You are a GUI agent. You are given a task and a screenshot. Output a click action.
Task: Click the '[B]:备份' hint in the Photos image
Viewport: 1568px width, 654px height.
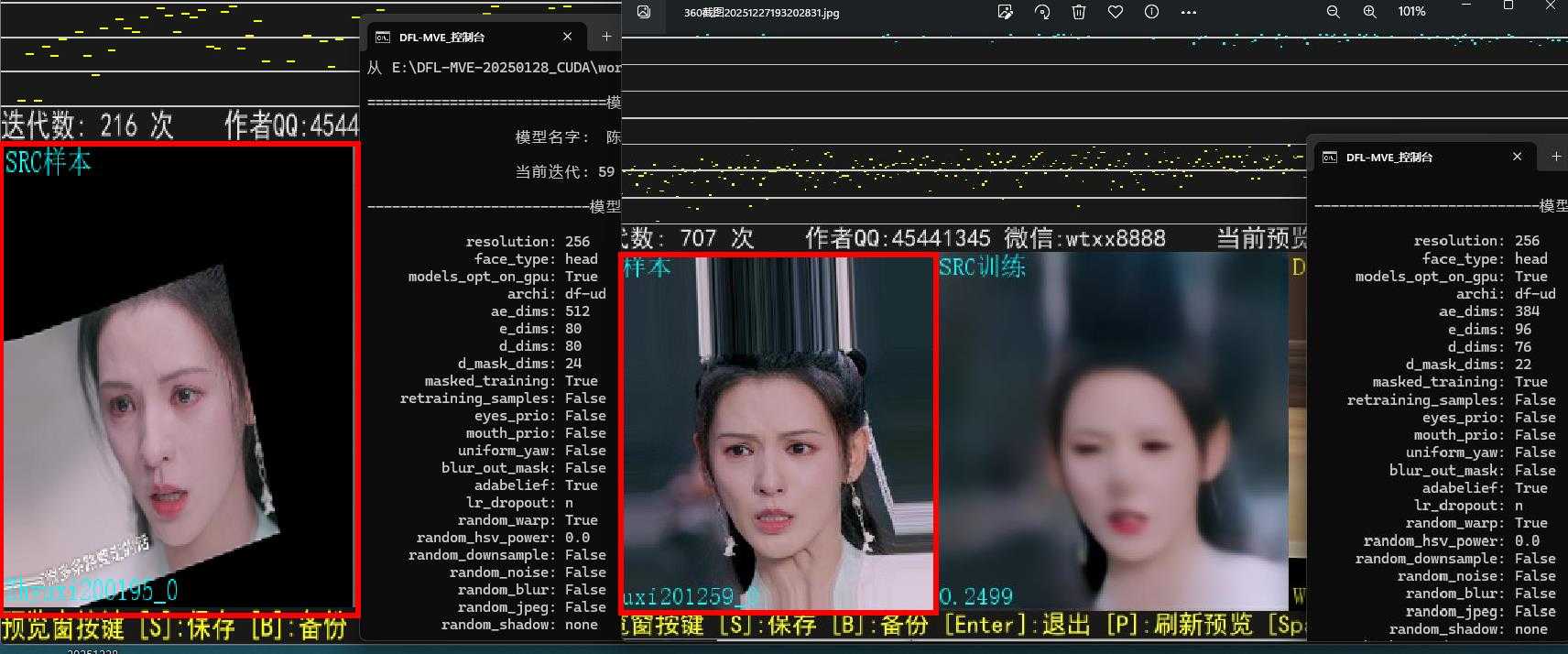pos(879,626)
